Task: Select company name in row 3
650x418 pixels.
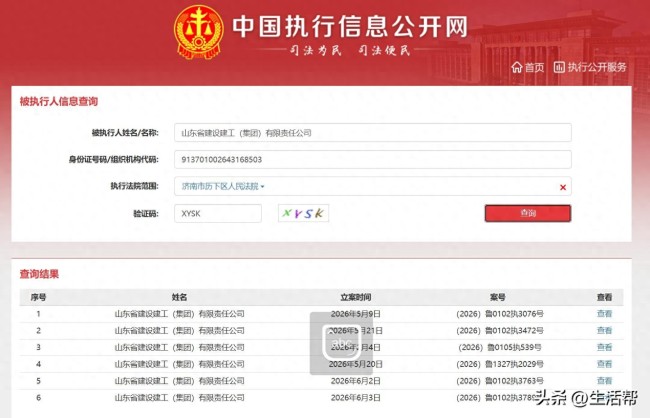Action: [x=179, y=348]
